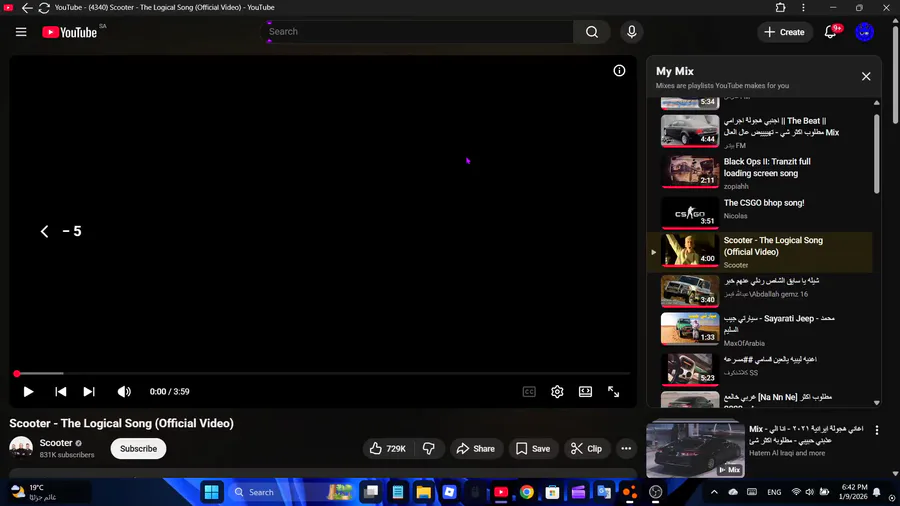Open the Hatem Al Iraqi Mix thumbnail
This screenshot has height=506, width=900.
point(696,449)
